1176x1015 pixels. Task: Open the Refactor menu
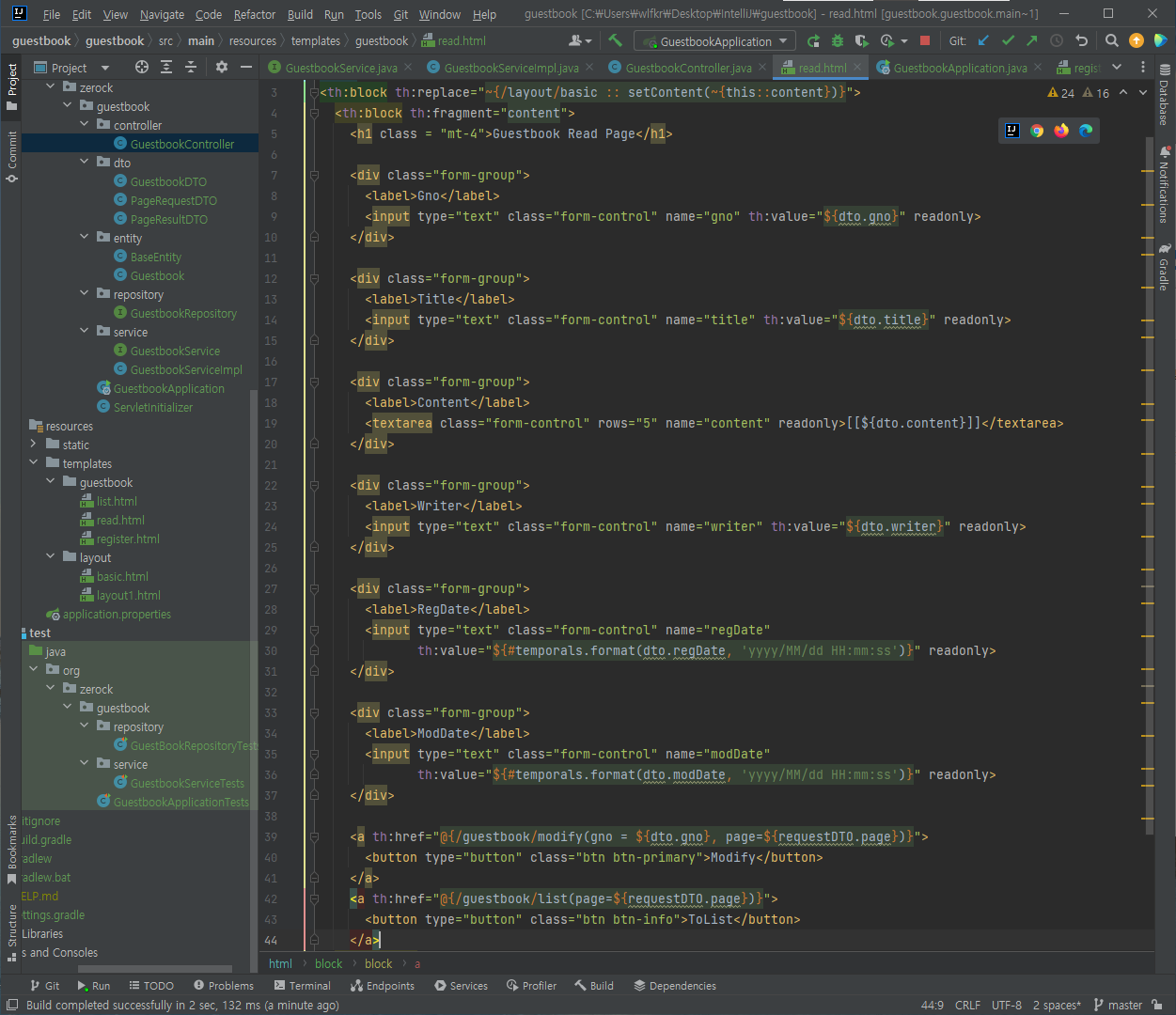pos(255,14)
